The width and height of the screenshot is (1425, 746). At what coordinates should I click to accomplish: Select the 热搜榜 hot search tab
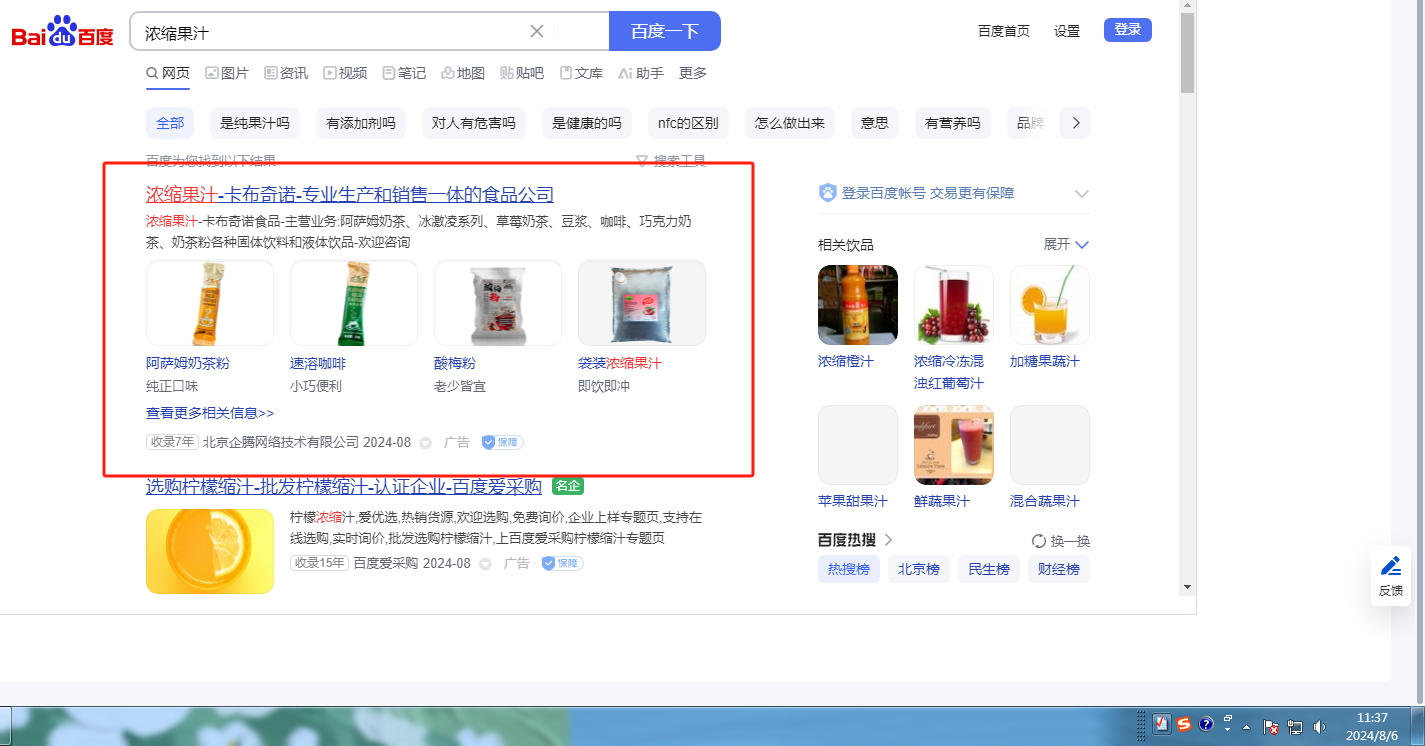[849, 570]
